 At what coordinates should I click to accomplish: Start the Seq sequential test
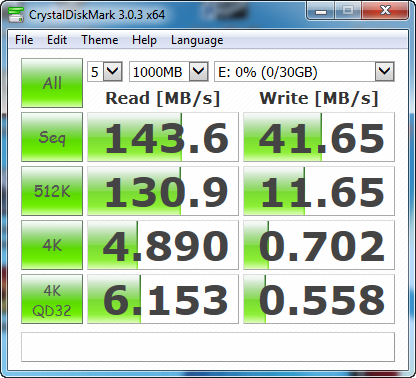tap(52, 137)
